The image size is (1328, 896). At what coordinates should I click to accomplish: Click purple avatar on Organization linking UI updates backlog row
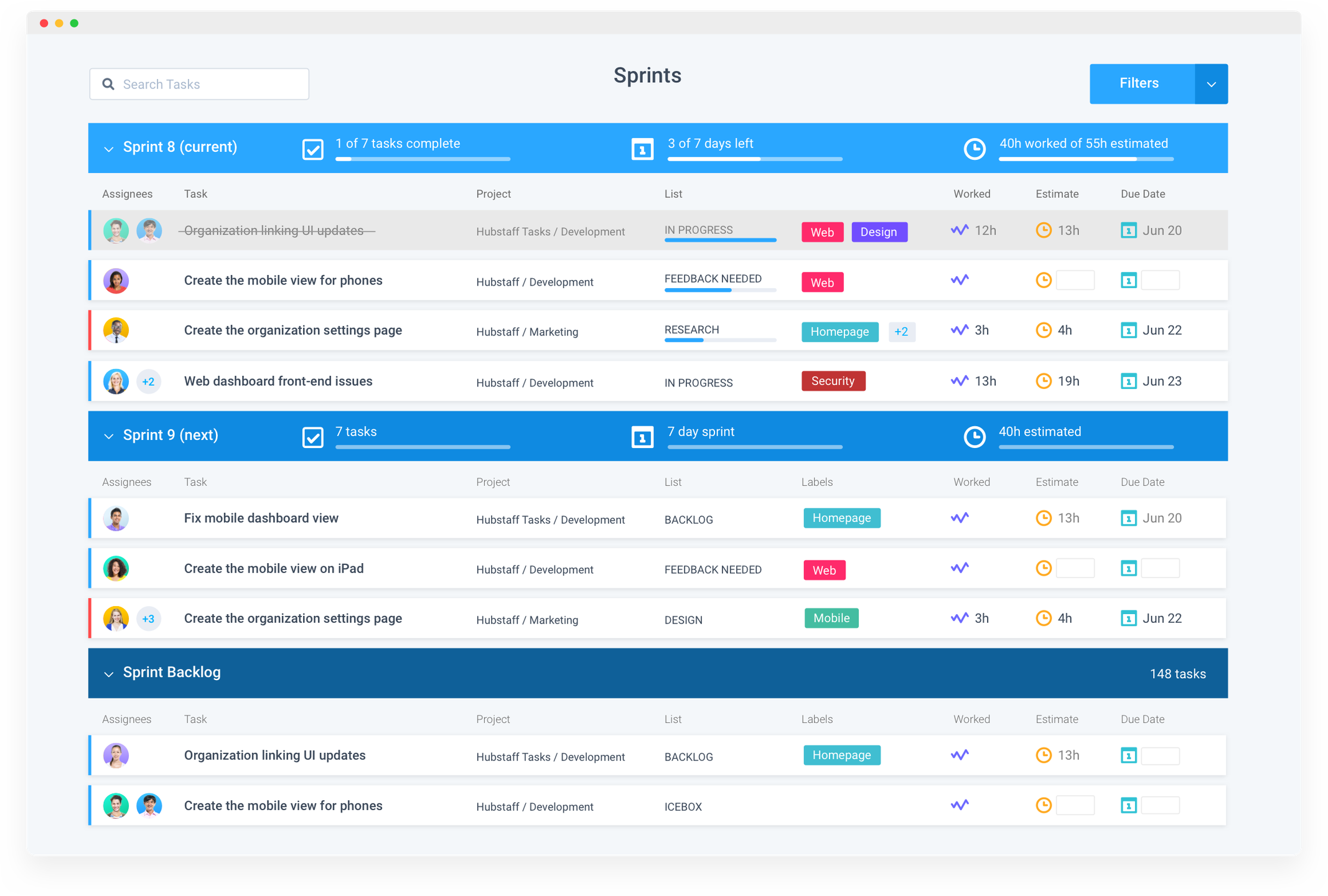tap(116, 755)
